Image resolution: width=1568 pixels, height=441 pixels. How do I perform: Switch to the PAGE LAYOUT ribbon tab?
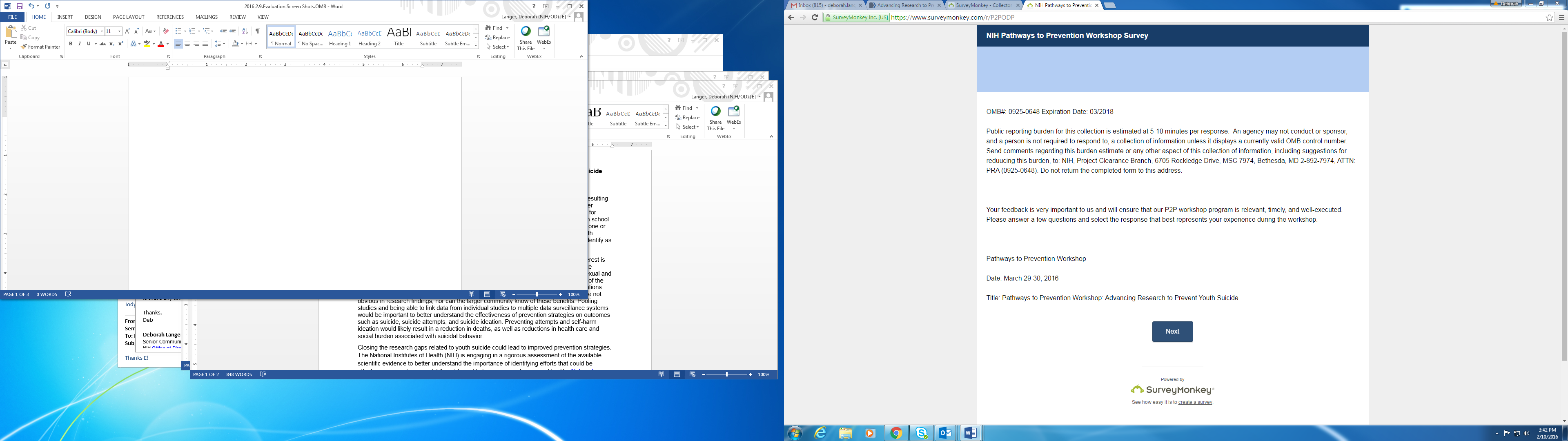click(x=129, y=17)
